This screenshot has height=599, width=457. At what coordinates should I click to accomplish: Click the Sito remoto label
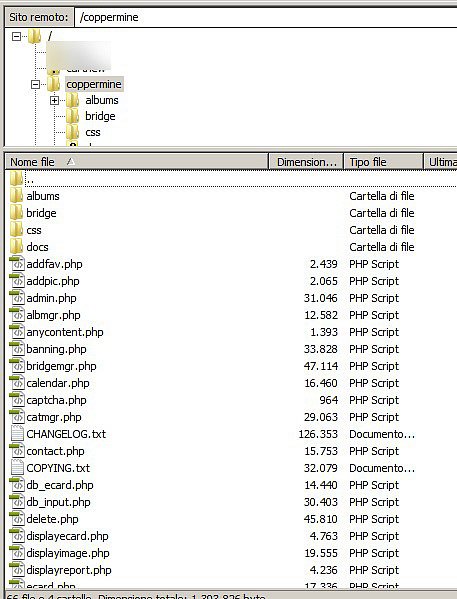point(39,17)
